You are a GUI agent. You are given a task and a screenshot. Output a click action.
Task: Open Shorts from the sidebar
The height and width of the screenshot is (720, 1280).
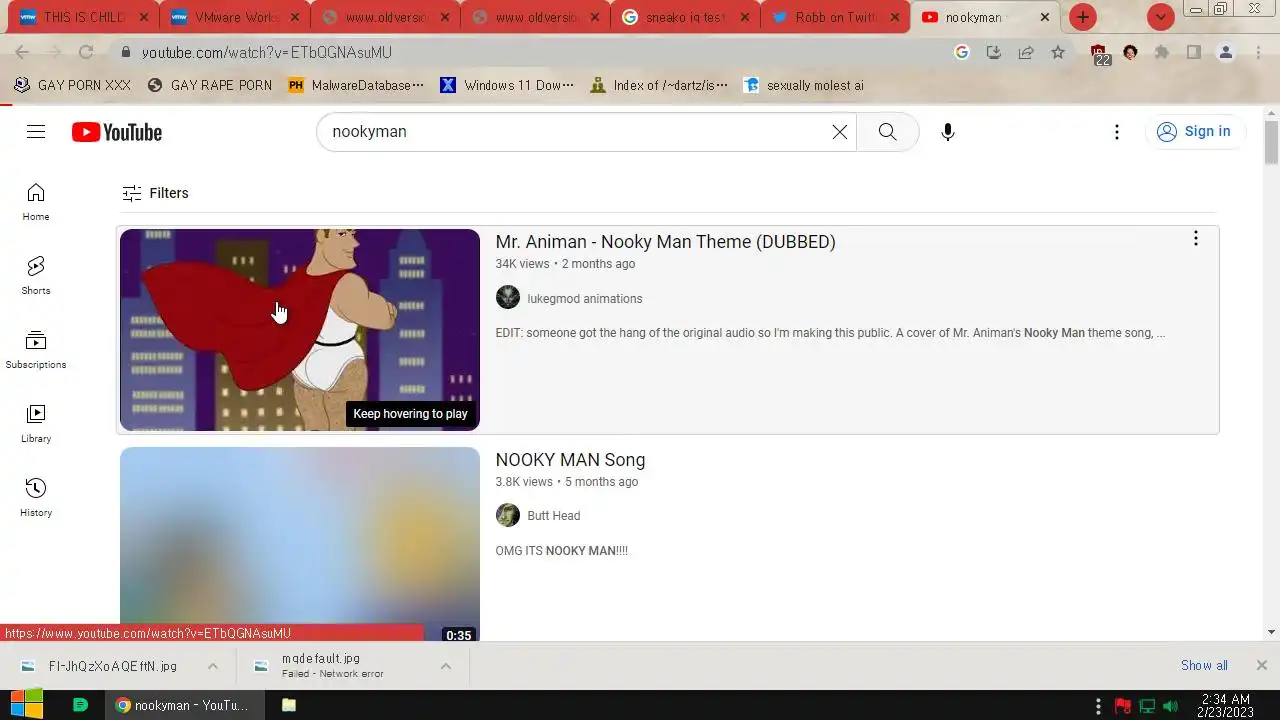pyautogui.click(x=36, y=275)
